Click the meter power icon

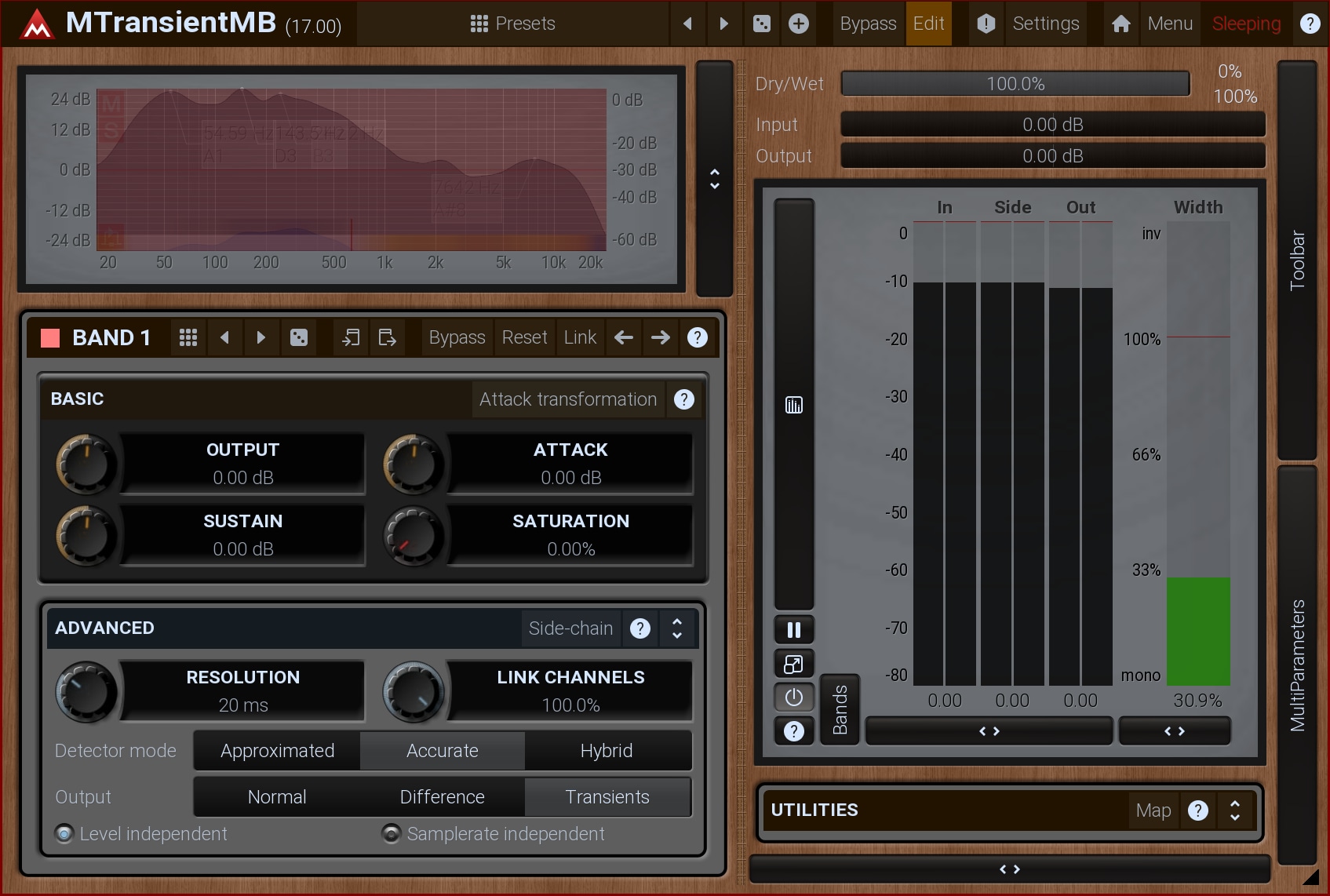click(793, 697)
